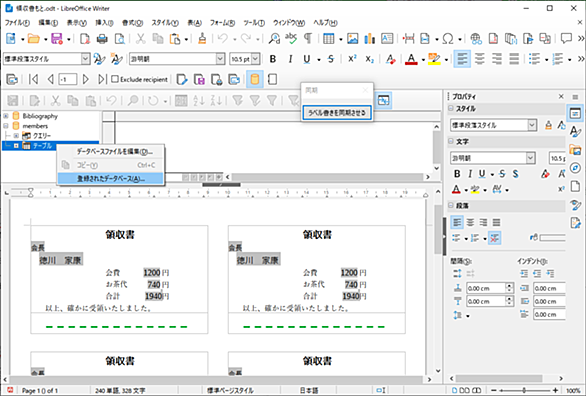Toggle Superscript formatting
This screenshot has height=396, width=586.
pos(352,59)
